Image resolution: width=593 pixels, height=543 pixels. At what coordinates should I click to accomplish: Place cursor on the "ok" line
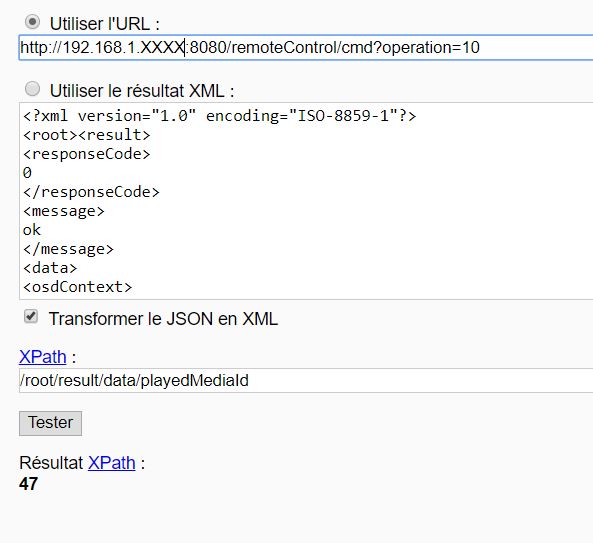click(32, 230)
